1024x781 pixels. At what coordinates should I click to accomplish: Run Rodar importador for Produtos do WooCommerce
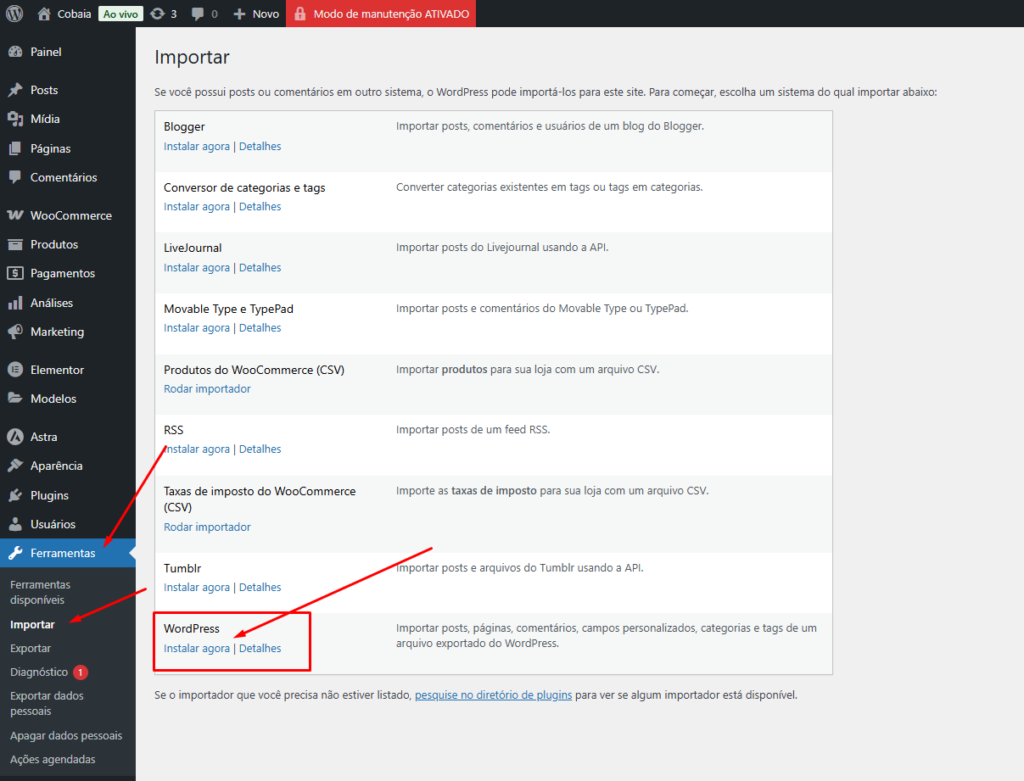pyautogui.click(x=207, y=388)
